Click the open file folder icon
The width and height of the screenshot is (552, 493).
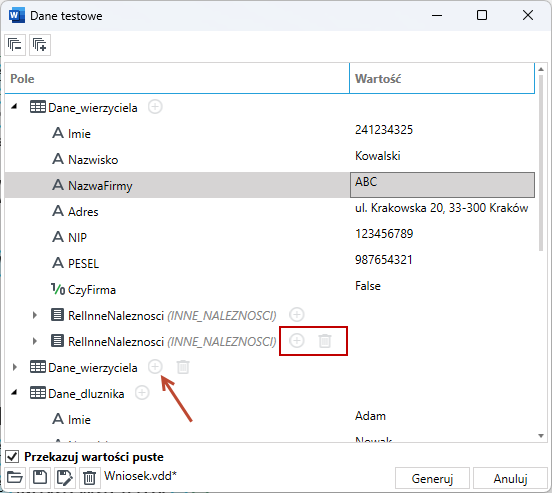tap(15, 478)
